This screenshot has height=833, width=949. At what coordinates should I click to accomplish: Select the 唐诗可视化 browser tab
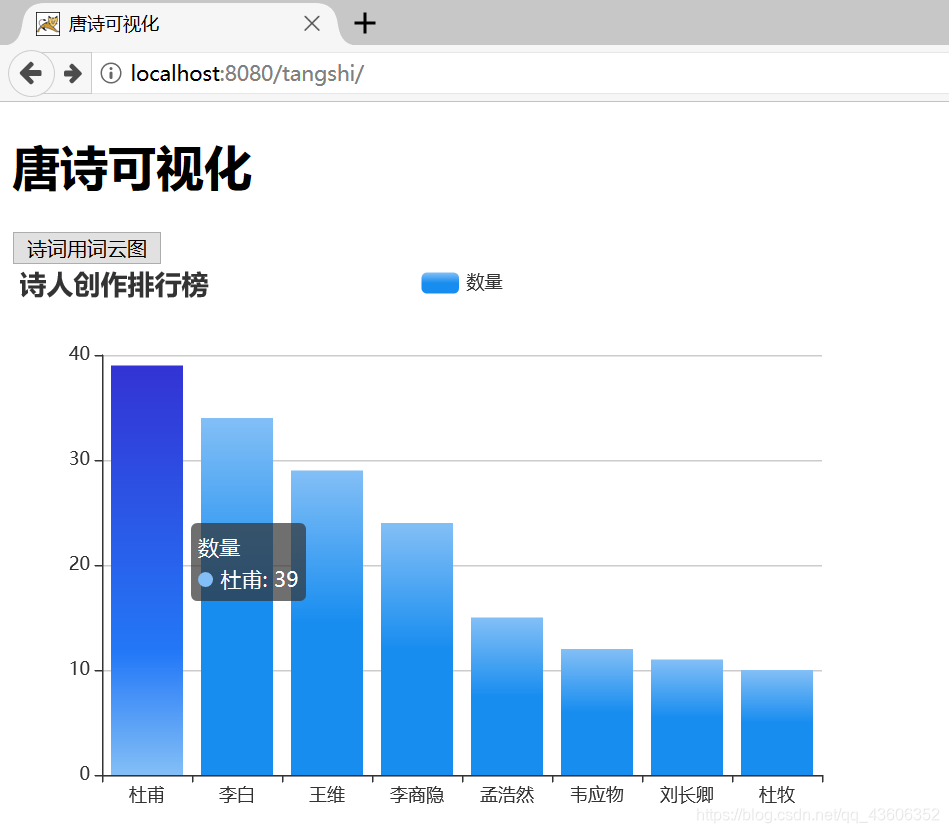click(x=179, y=24)
